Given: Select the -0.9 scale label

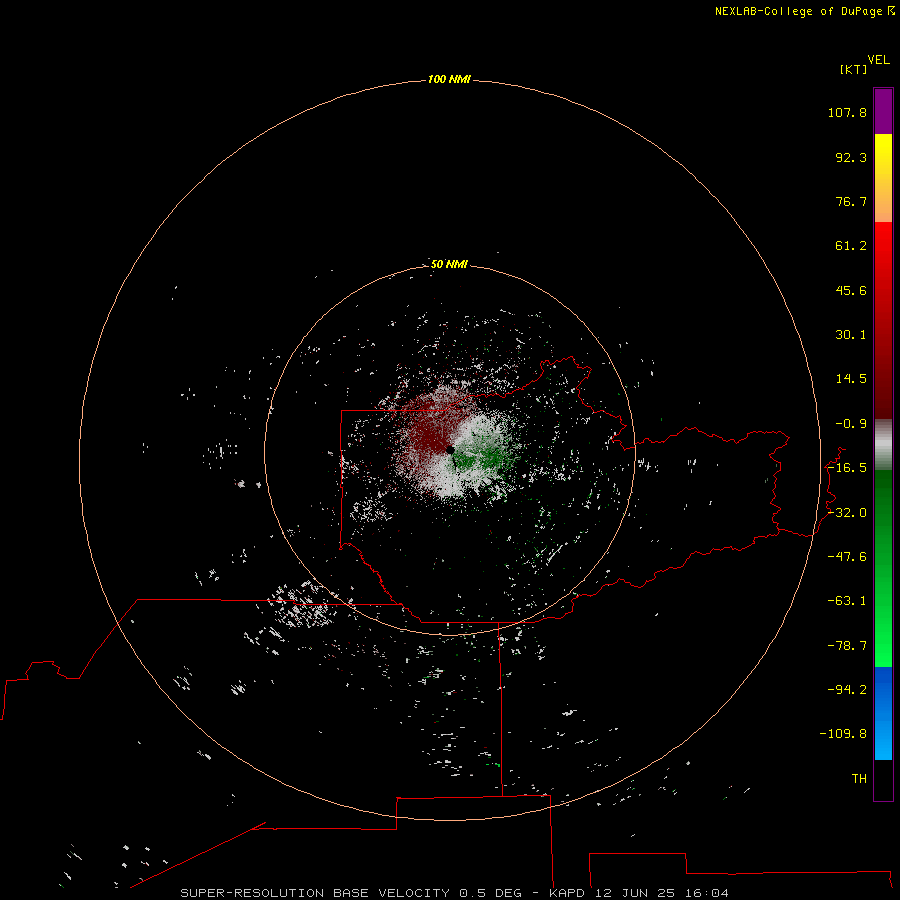Looking at the screenshot, I should pos(851,424).
